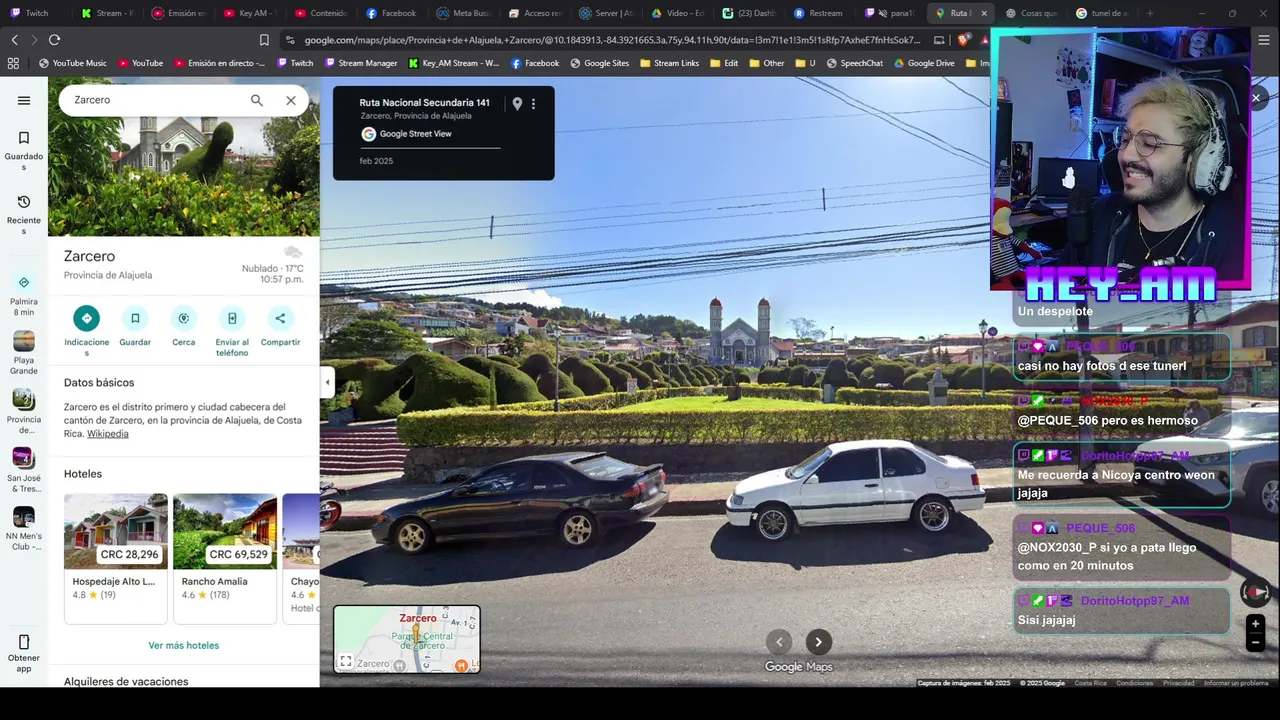Open the Recientes history icon
Screen dimensions: 1280x720
pyautogui.click(x=24, y=201)
